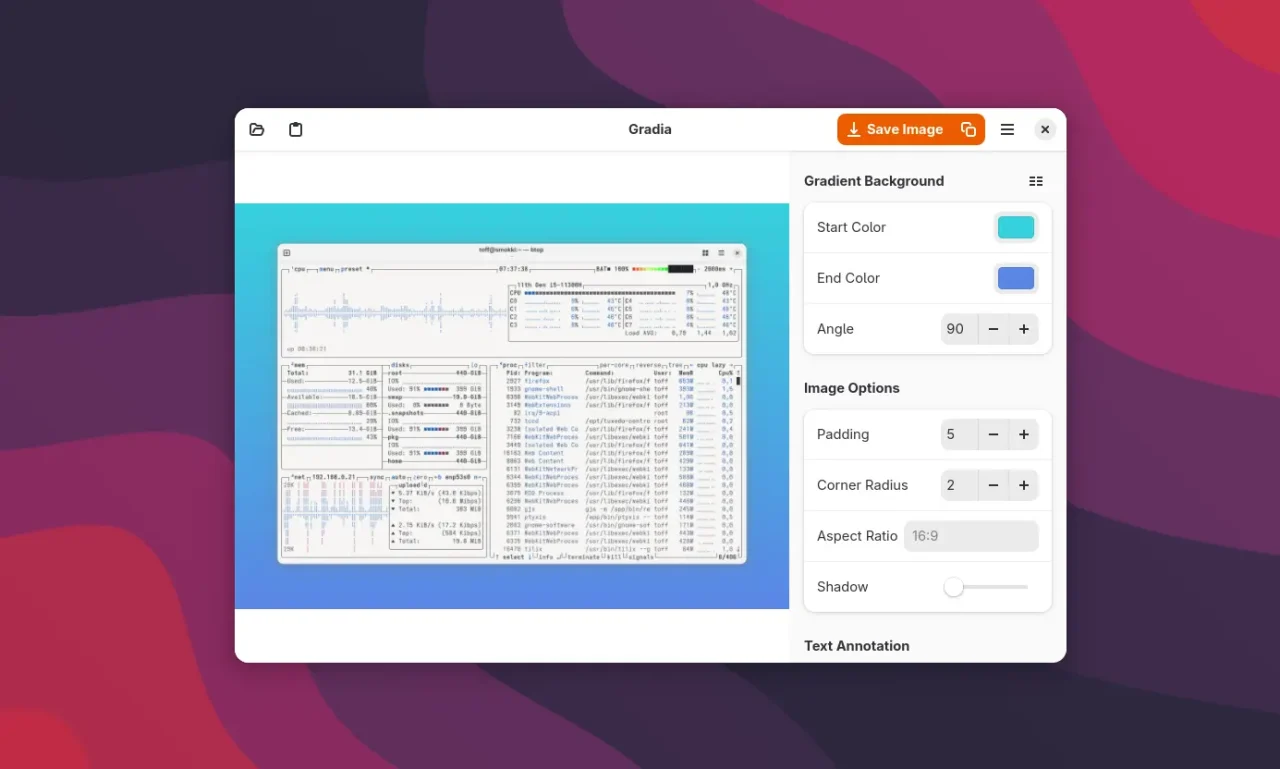The image size is (1280, 769).
Task: Click the copy-to-clipboard icon beside Save Image
Action: tap(968, 129)
